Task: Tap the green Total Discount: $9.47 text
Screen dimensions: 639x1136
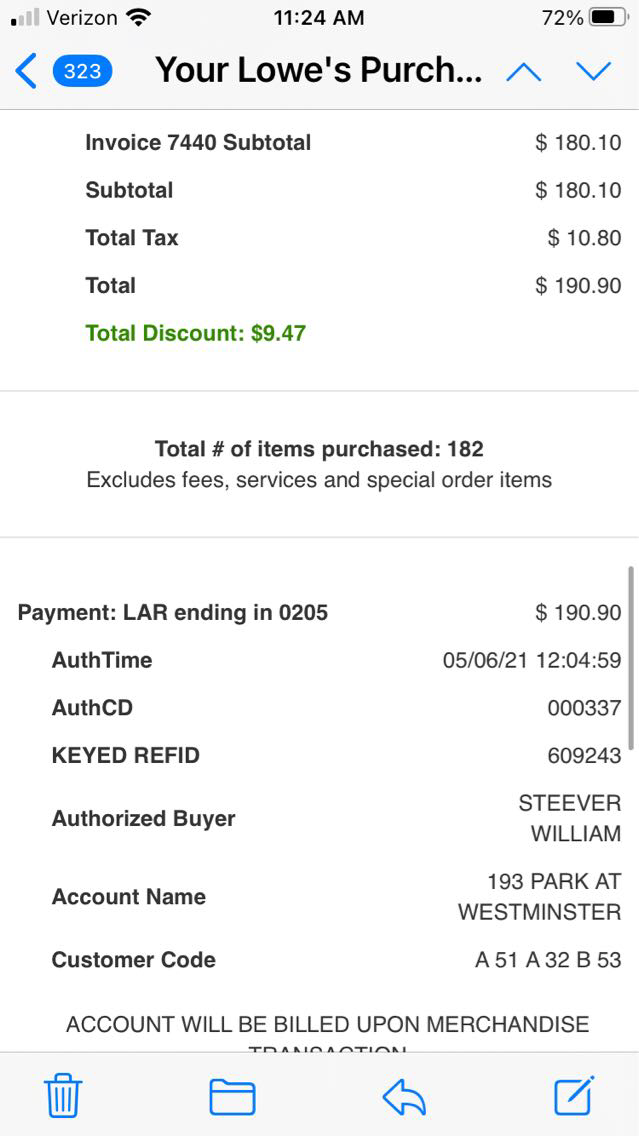Action: click(x=196, y=333)
